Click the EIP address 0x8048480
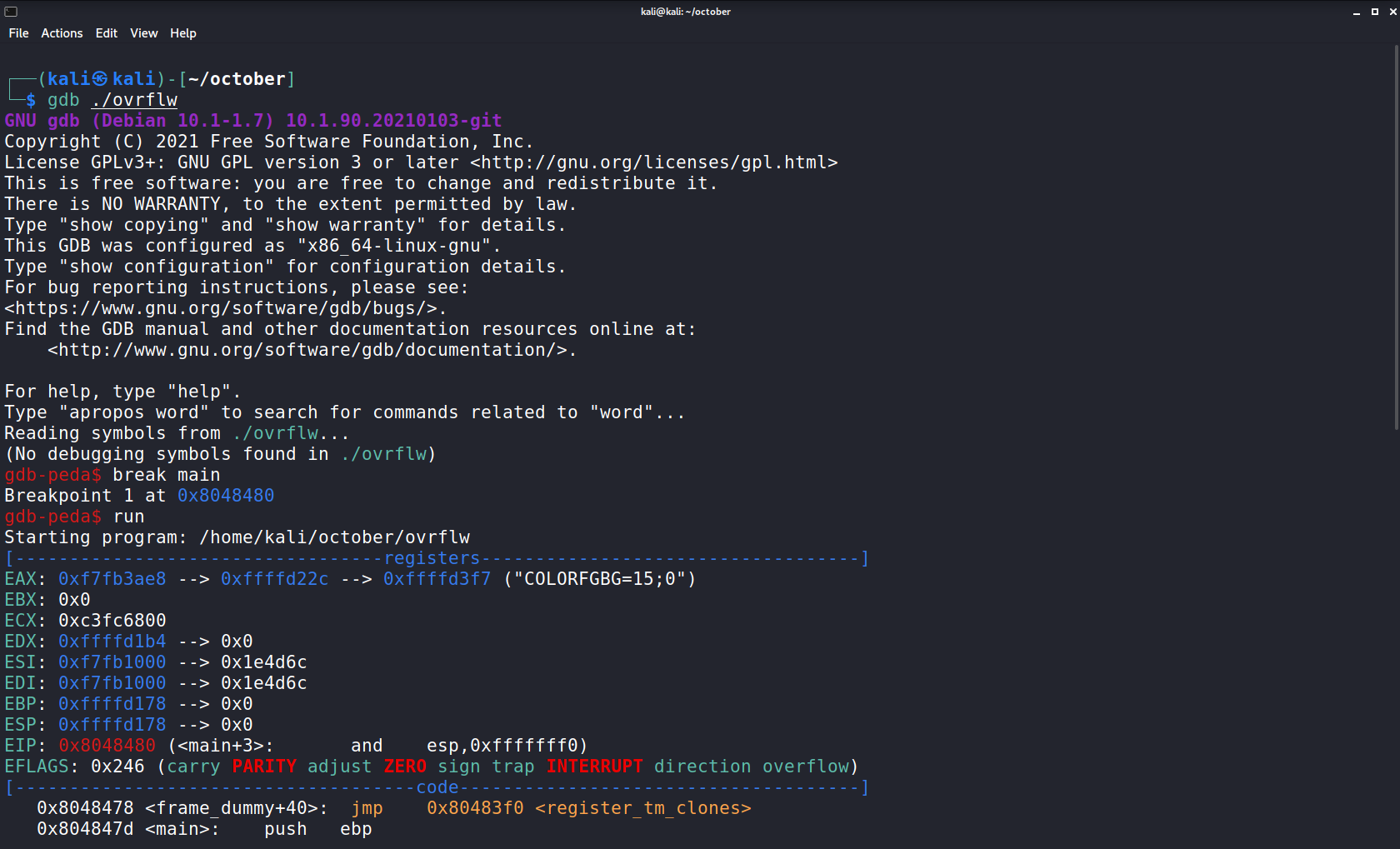Viewport: 1400px width, 849px height. (107, 746)
